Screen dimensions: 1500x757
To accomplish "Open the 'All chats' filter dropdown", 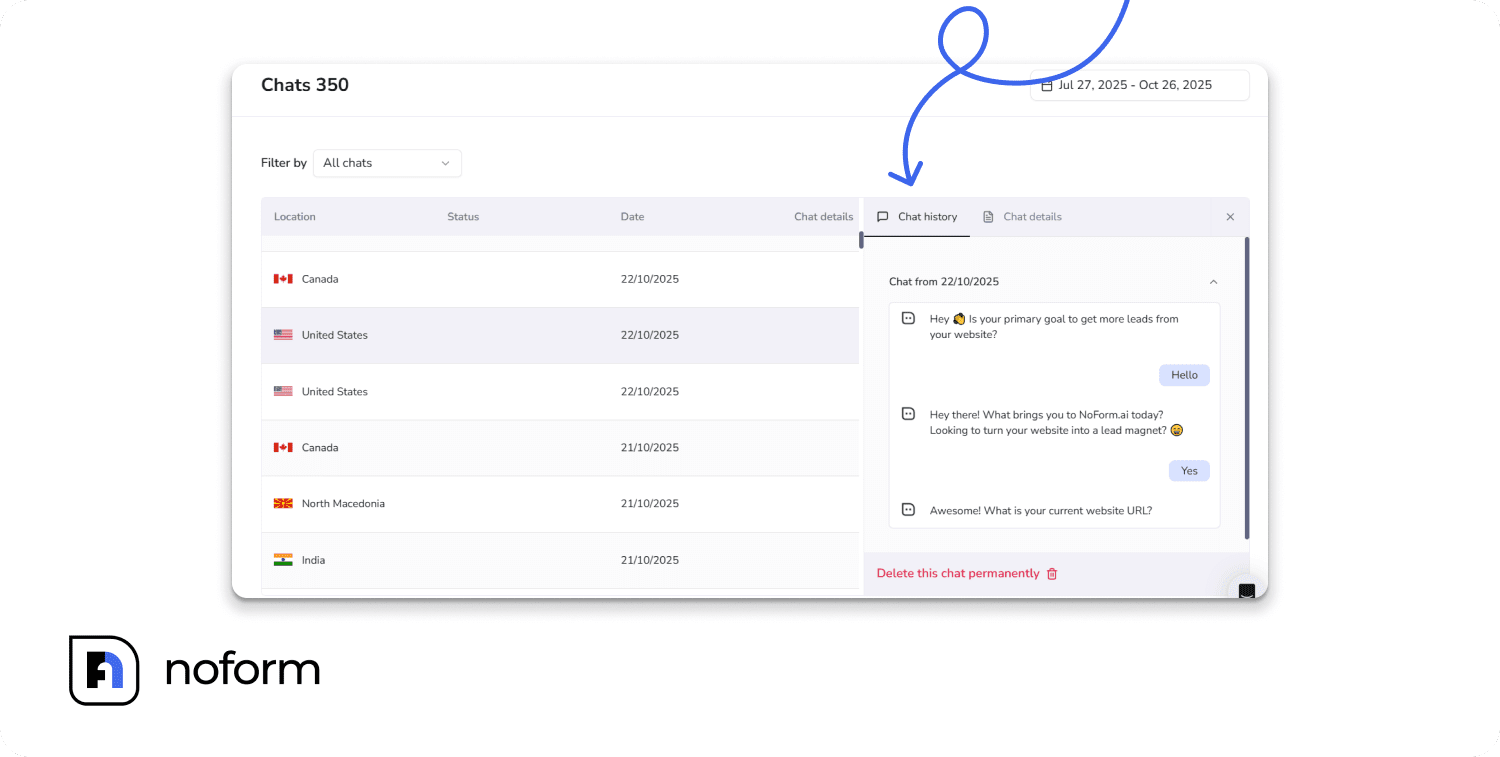I will [387, 163].
